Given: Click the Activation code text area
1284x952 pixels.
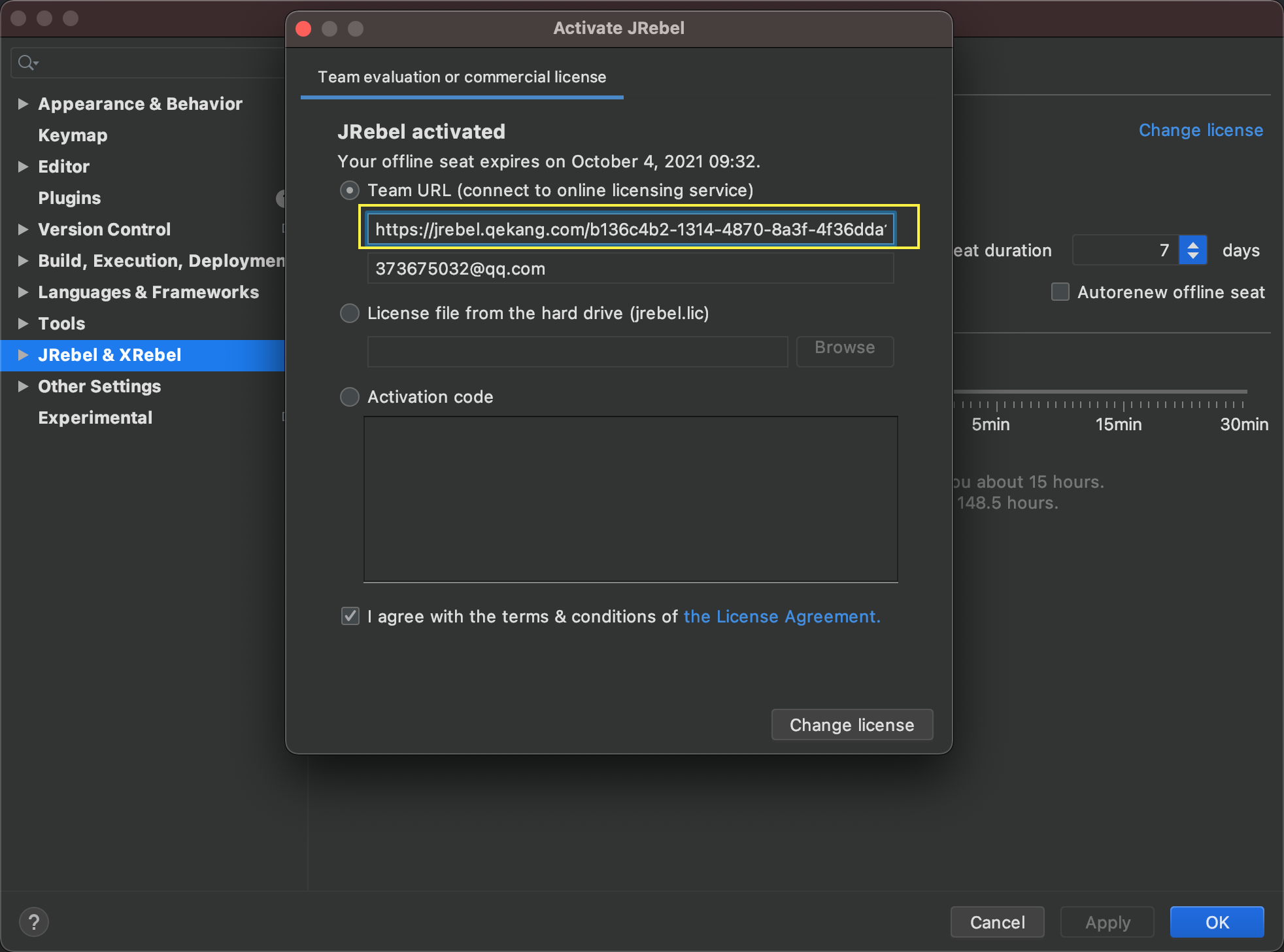Looking at the screenshot, I should [x=630, y=499].
